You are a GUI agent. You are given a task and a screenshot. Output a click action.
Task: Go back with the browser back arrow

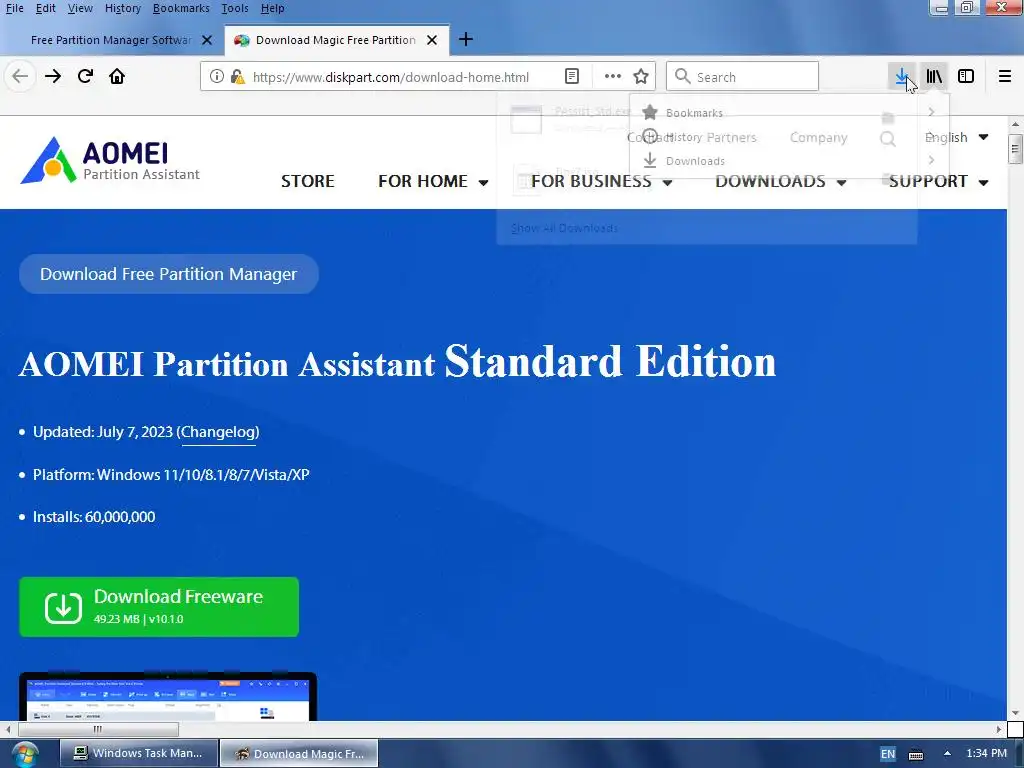(20, 76)
